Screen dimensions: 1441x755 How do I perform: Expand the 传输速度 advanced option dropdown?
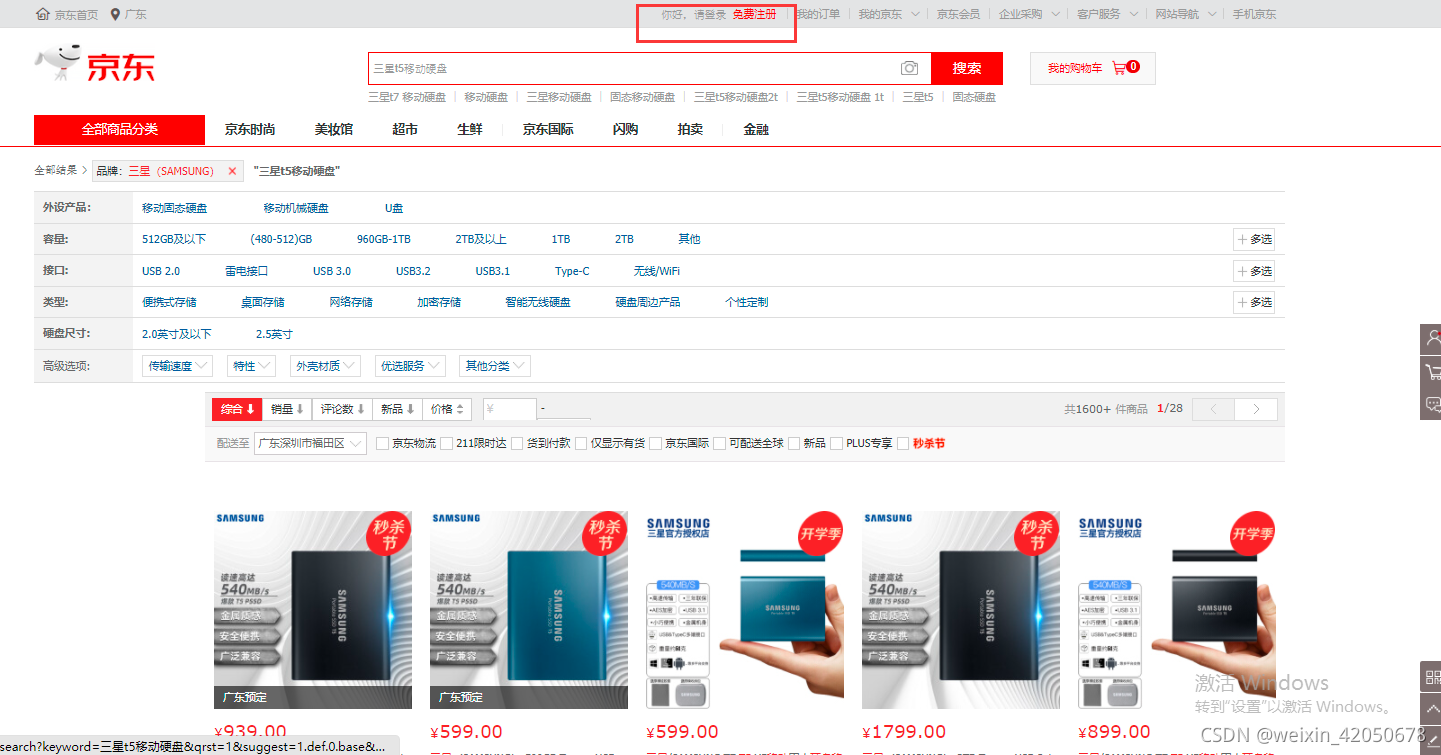point(178,366)
